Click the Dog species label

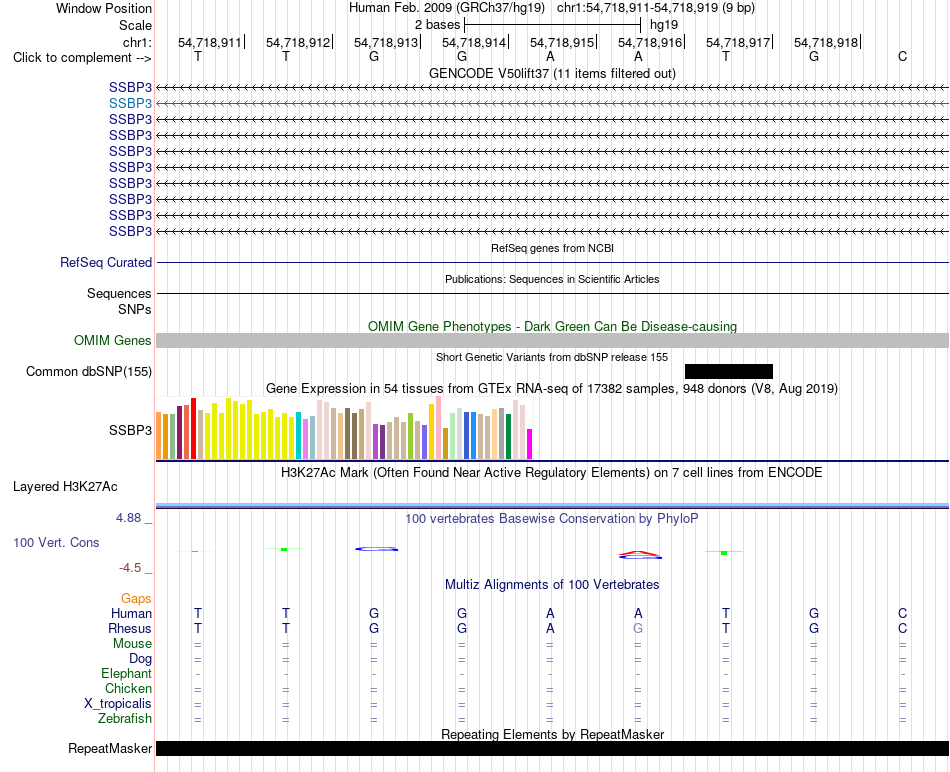(140, 659)
